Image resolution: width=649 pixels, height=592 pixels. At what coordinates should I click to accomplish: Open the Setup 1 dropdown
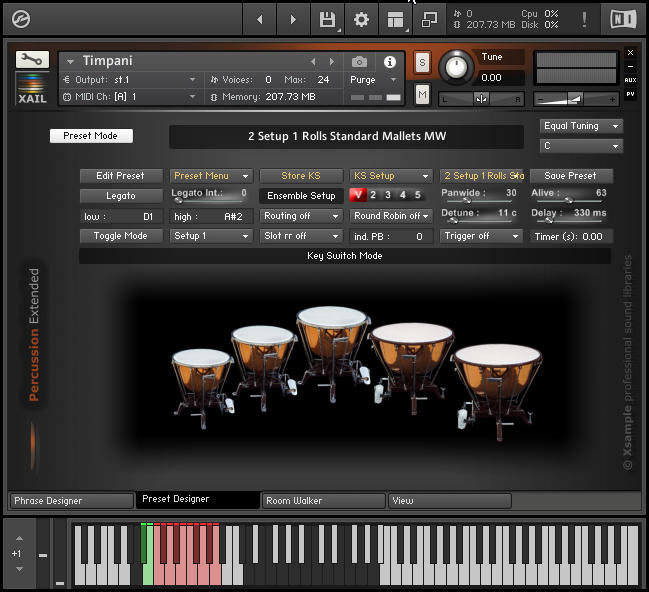click(211, 236)
